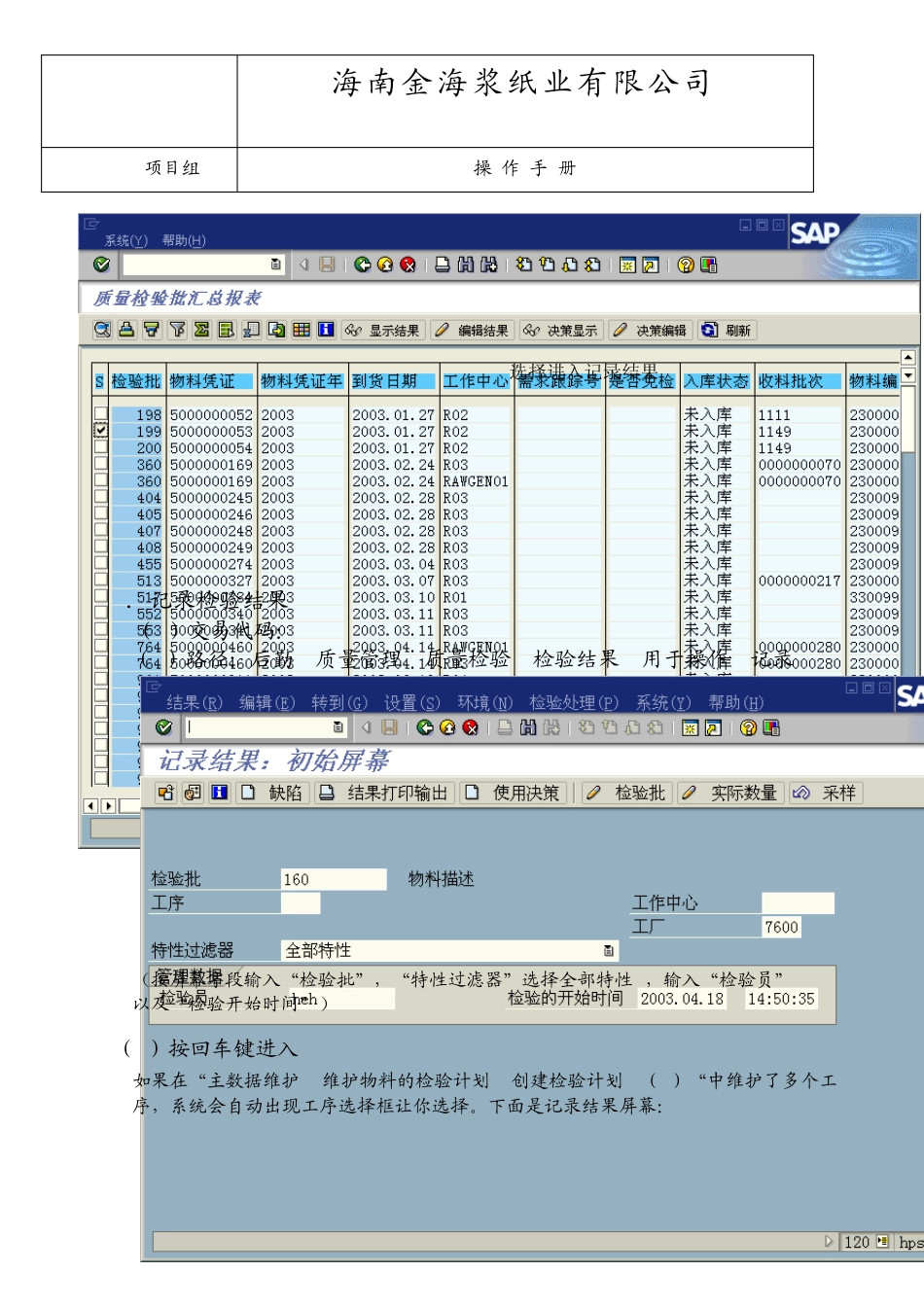Untick the checked box for lot 199
This screenshot has height=1307, width=924.
point(101,430)
